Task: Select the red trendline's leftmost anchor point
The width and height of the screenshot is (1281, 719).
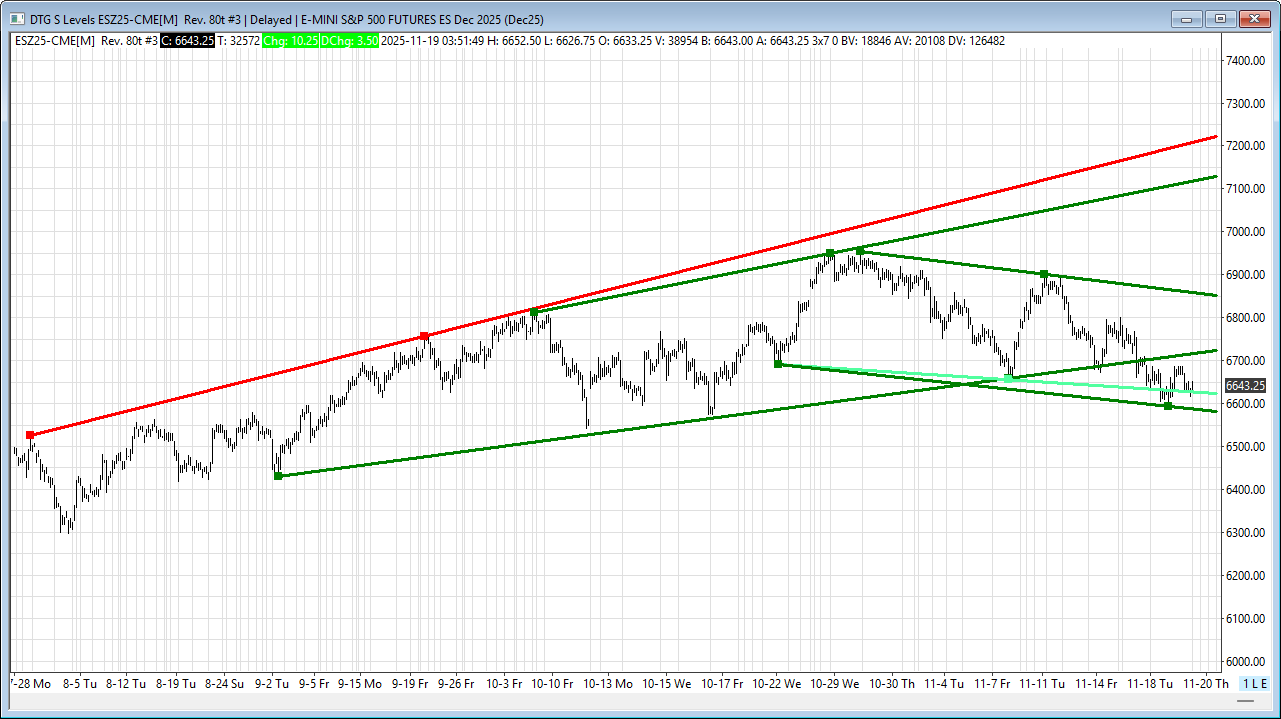Action: [30, 435]
